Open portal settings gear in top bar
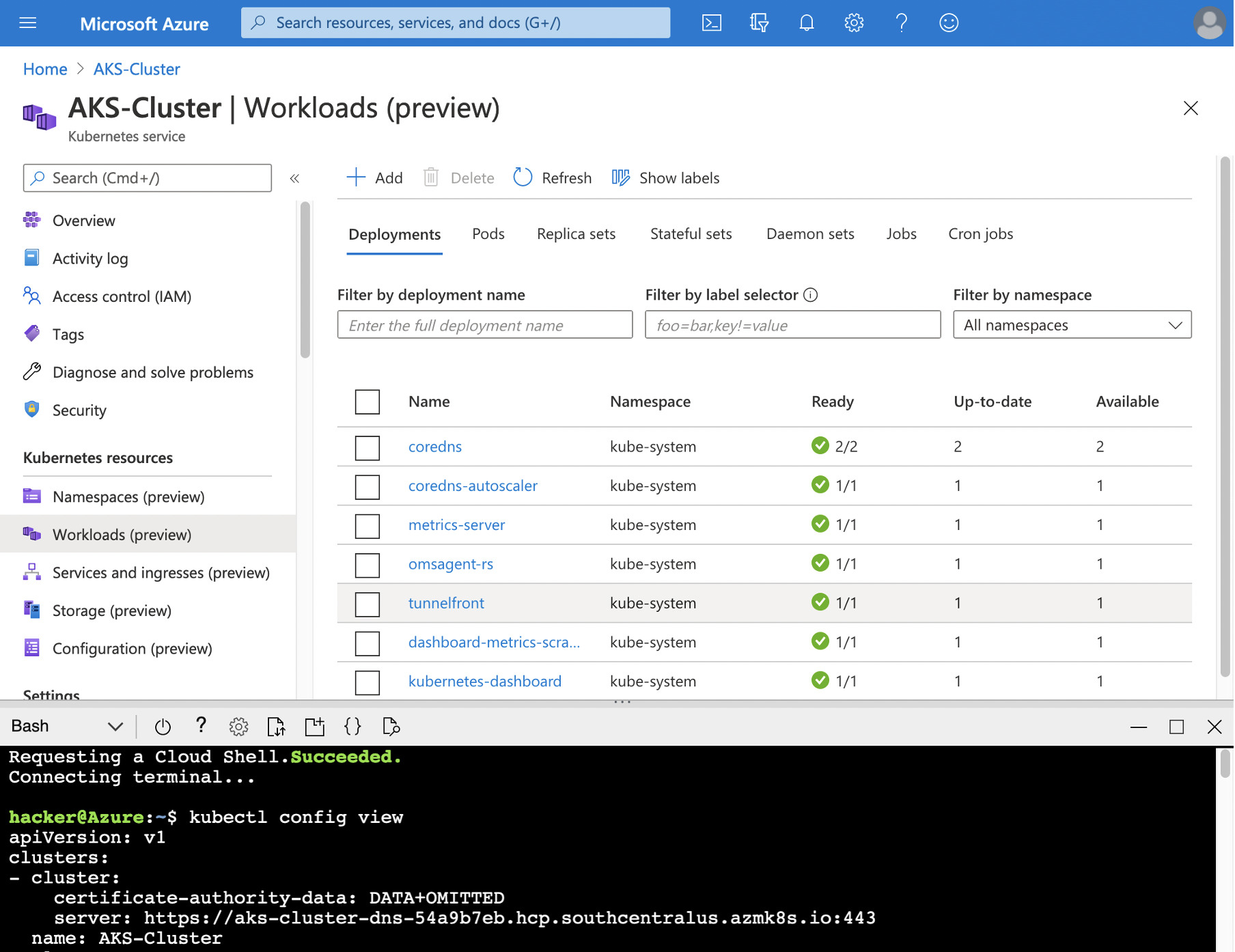Viewport: 1235px width, 952px height. point(854,23)
